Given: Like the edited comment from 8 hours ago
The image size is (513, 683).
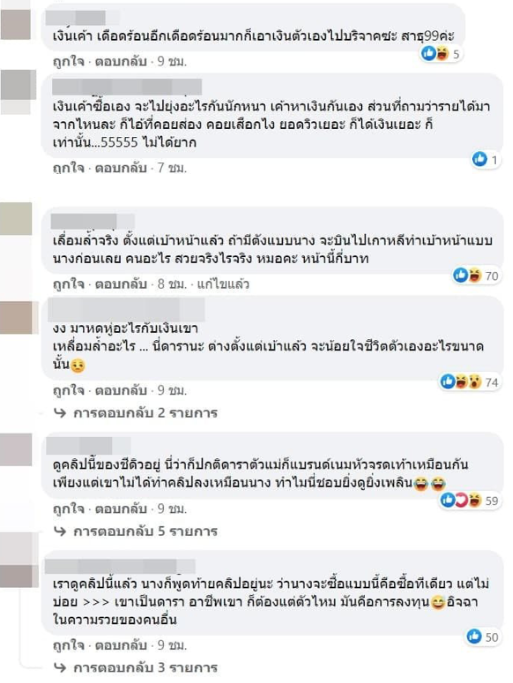Looking at the screenshot, I should pyautogui.click(x=68, y=284).
